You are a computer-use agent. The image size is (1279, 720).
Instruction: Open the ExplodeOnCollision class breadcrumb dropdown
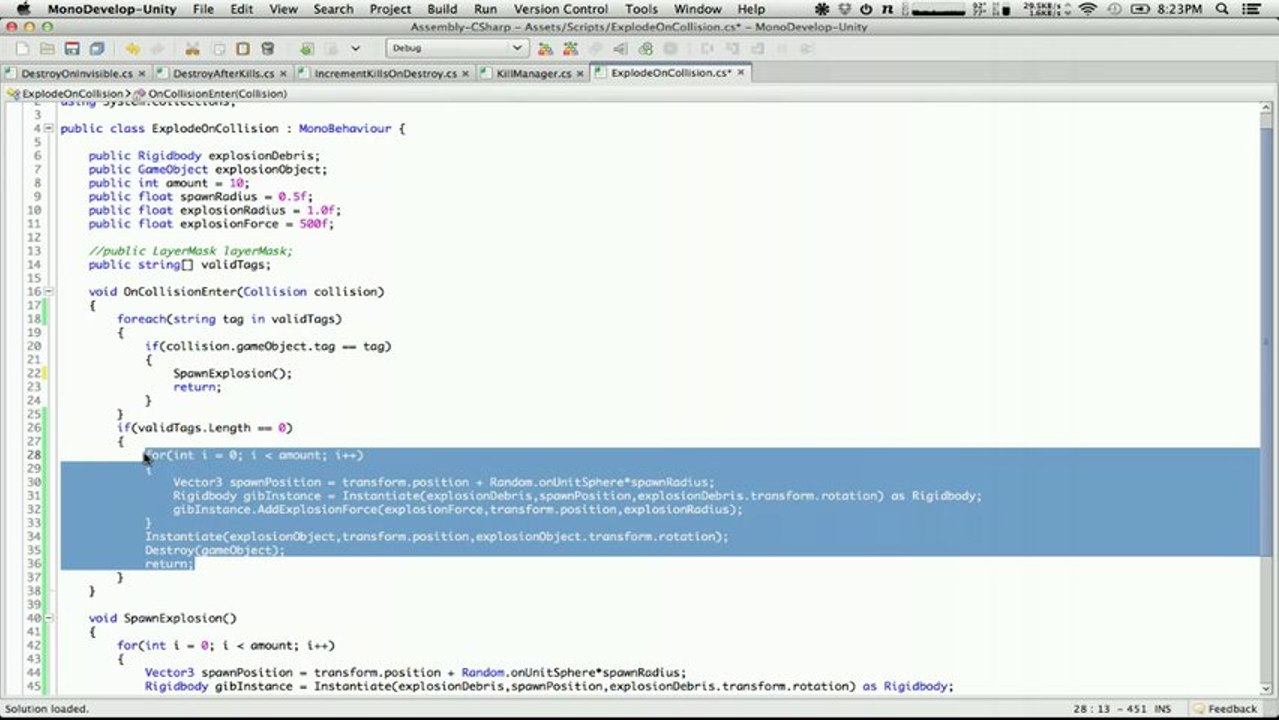66,93
